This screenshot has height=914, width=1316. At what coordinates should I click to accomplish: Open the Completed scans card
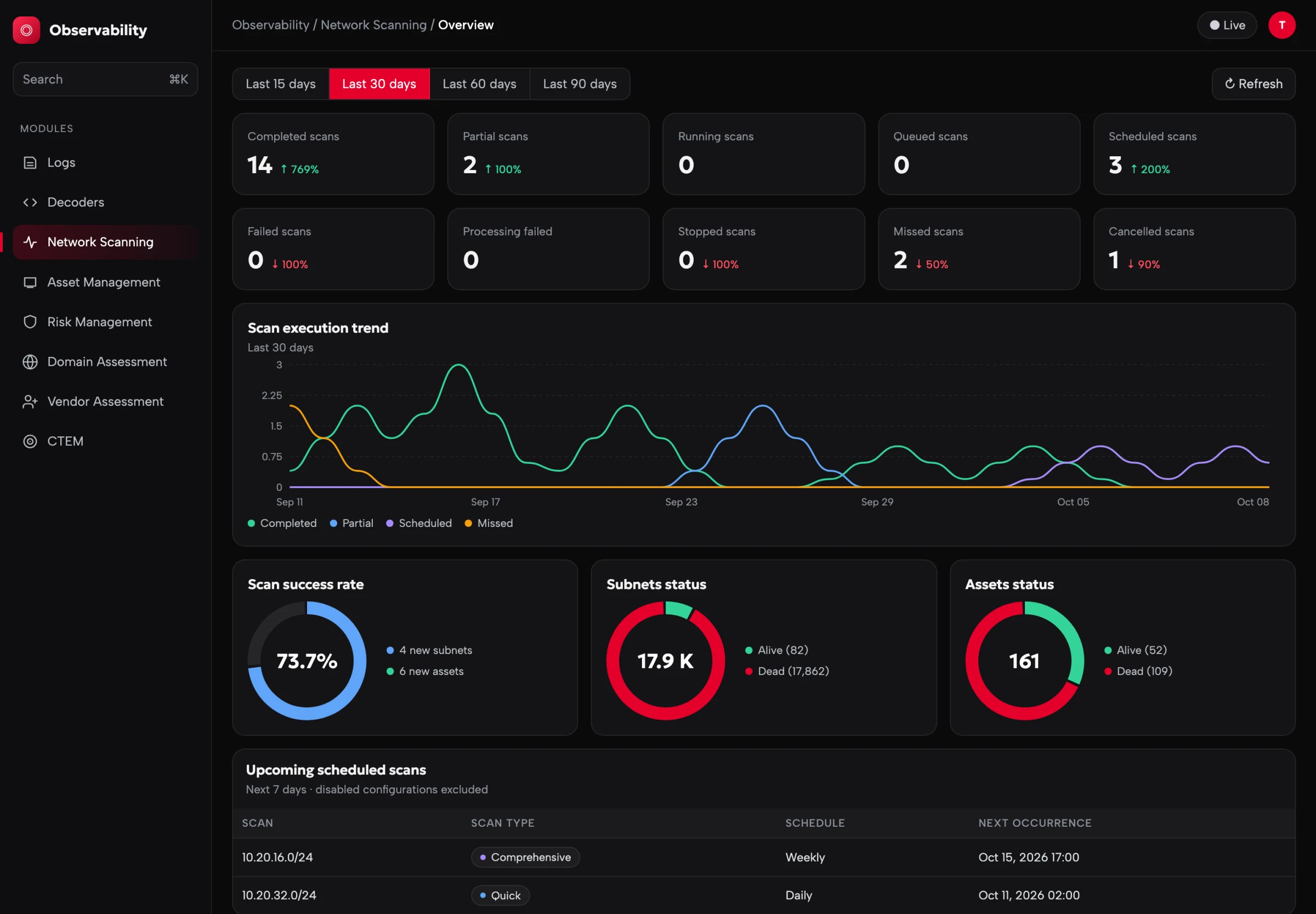pyautogui.click(x=333, y=154)
